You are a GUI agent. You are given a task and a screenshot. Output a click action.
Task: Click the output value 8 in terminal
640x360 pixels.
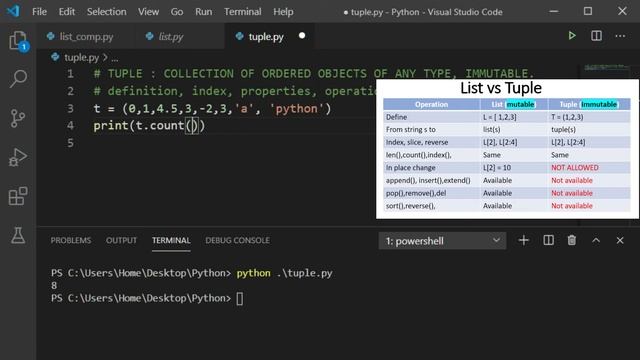[54, 285]
